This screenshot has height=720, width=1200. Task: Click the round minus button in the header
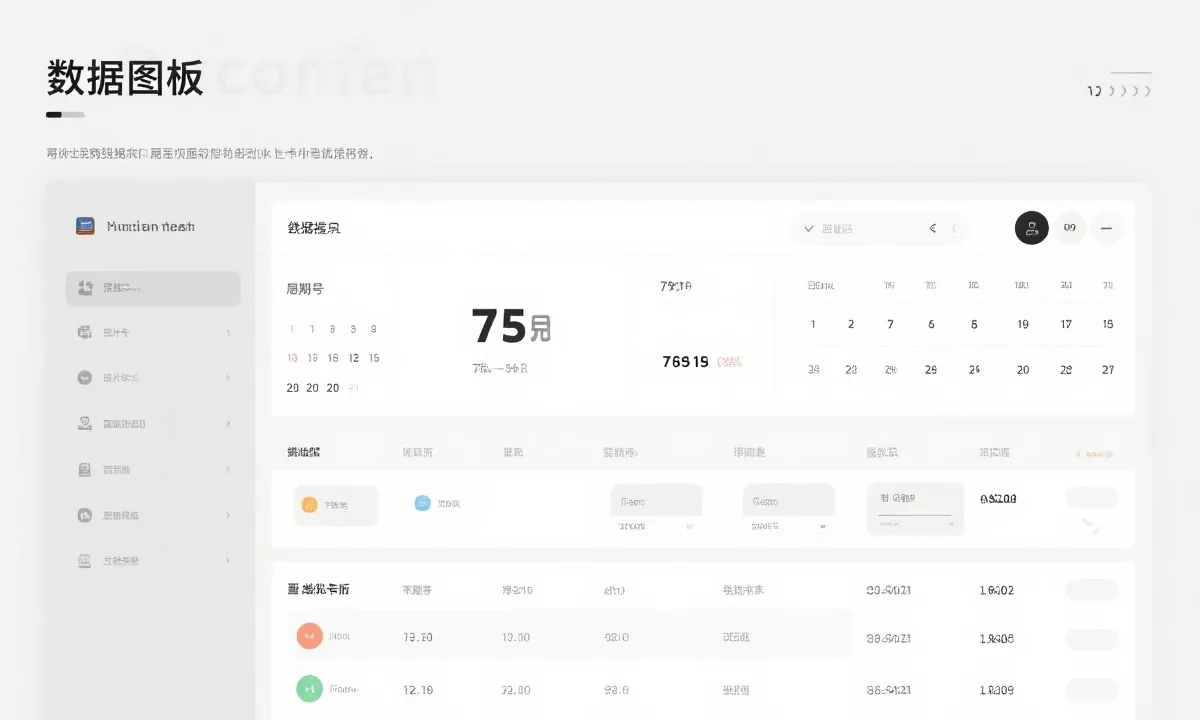tap(1106, 228)
